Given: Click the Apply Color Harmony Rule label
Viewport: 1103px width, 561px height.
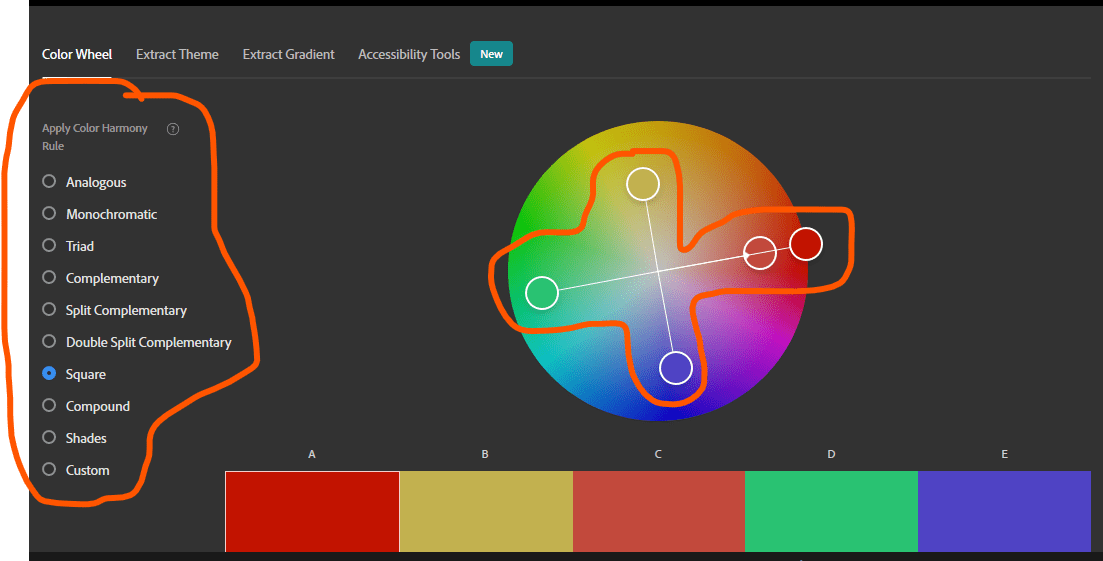Looking at the screenshot, I should pos(94,136).
